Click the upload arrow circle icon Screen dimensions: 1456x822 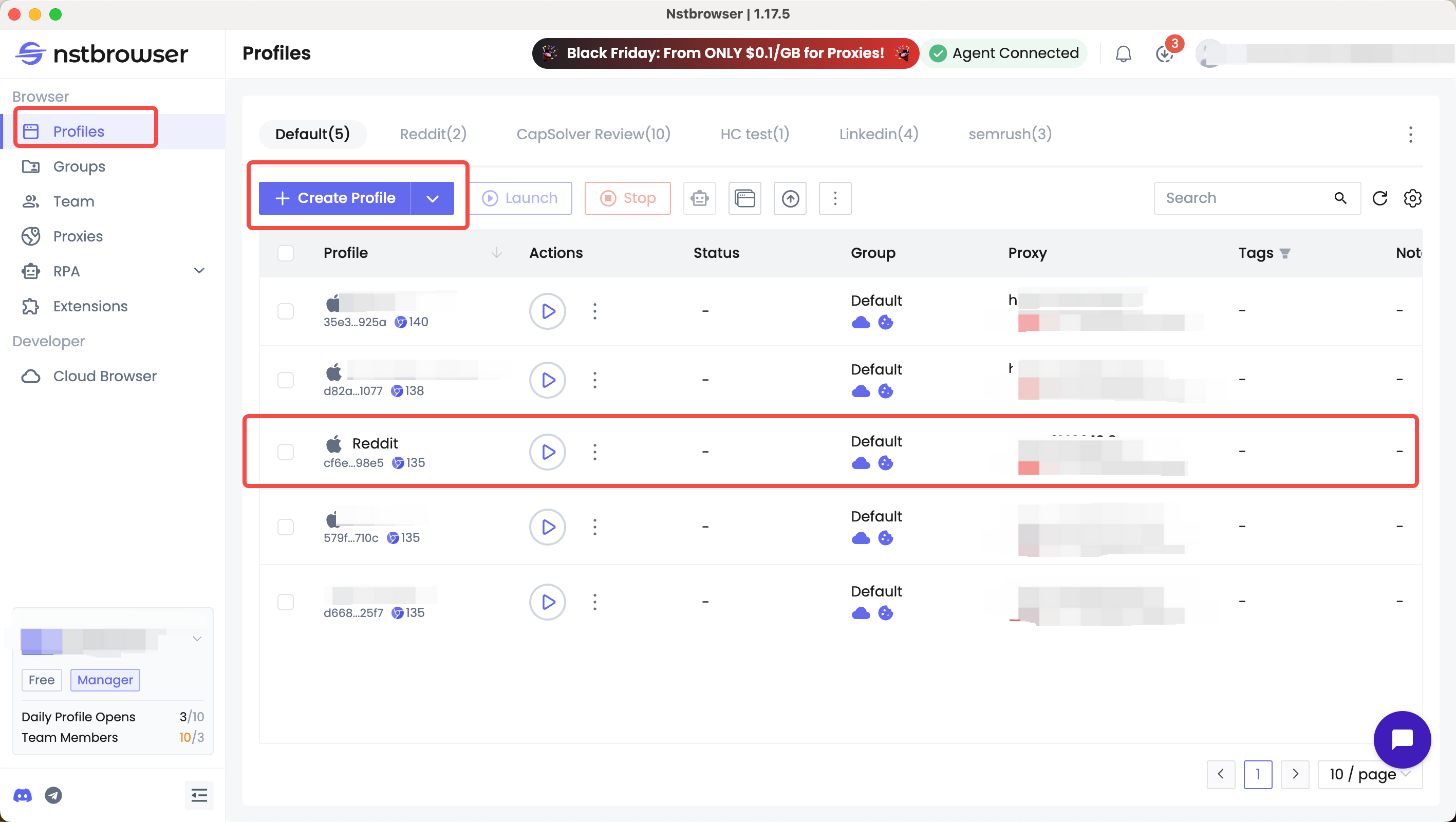point(790,198)
